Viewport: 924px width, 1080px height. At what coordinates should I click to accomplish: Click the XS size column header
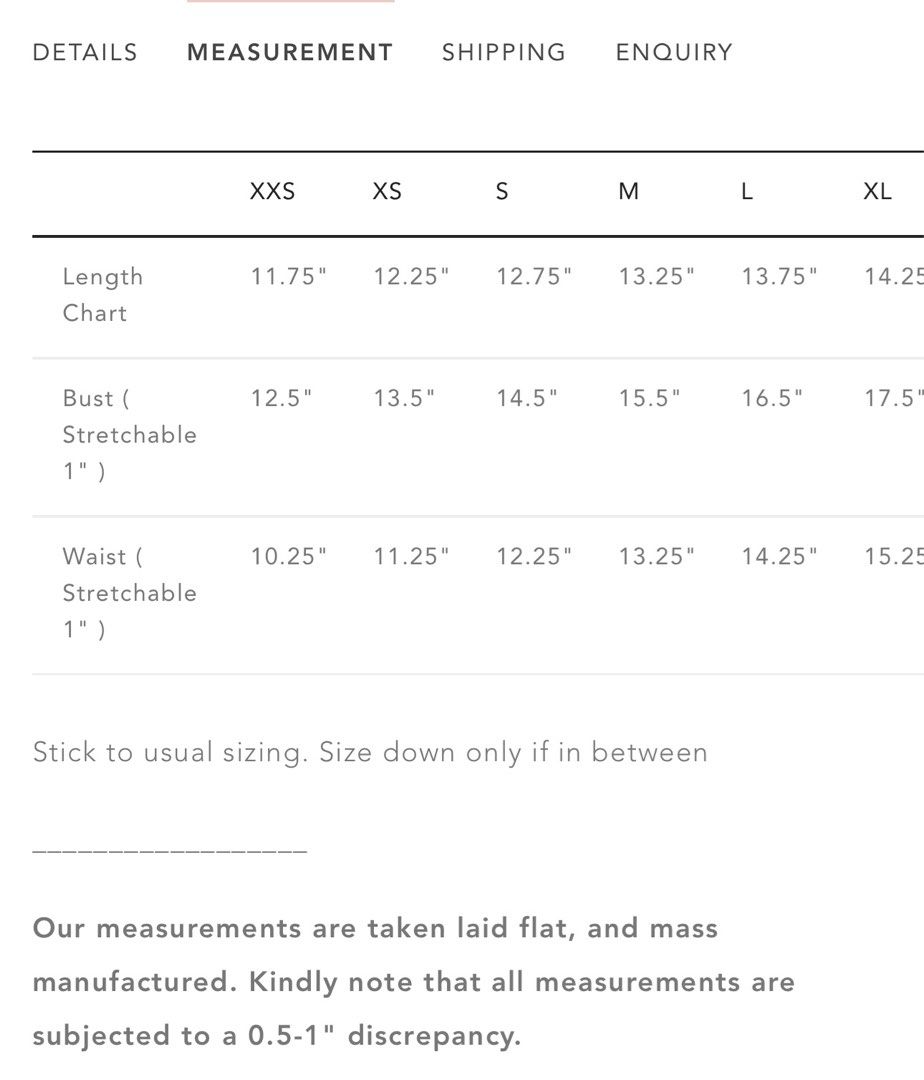[387, 191]
